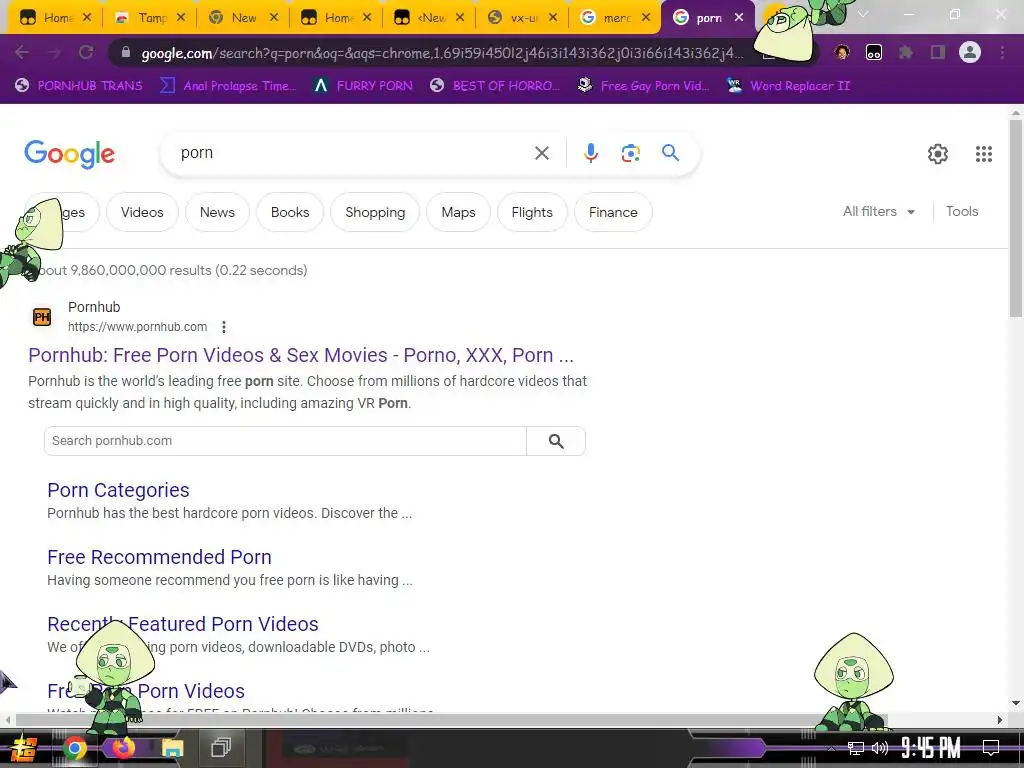Screen dimensions: 1024x768
Task: Filter results by Books
Action: click(290, 212)
